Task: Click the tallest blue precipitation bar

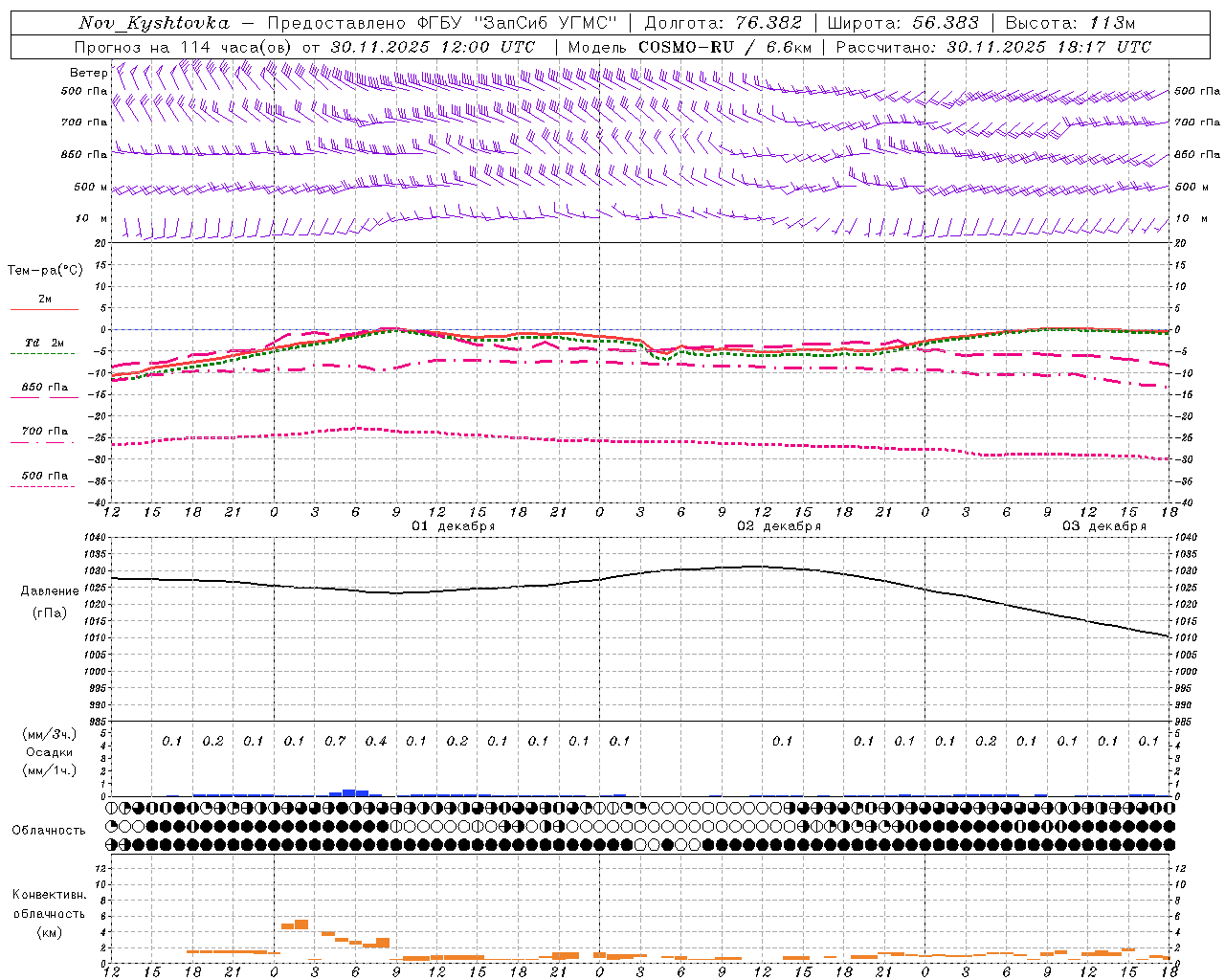Action: 349,792
